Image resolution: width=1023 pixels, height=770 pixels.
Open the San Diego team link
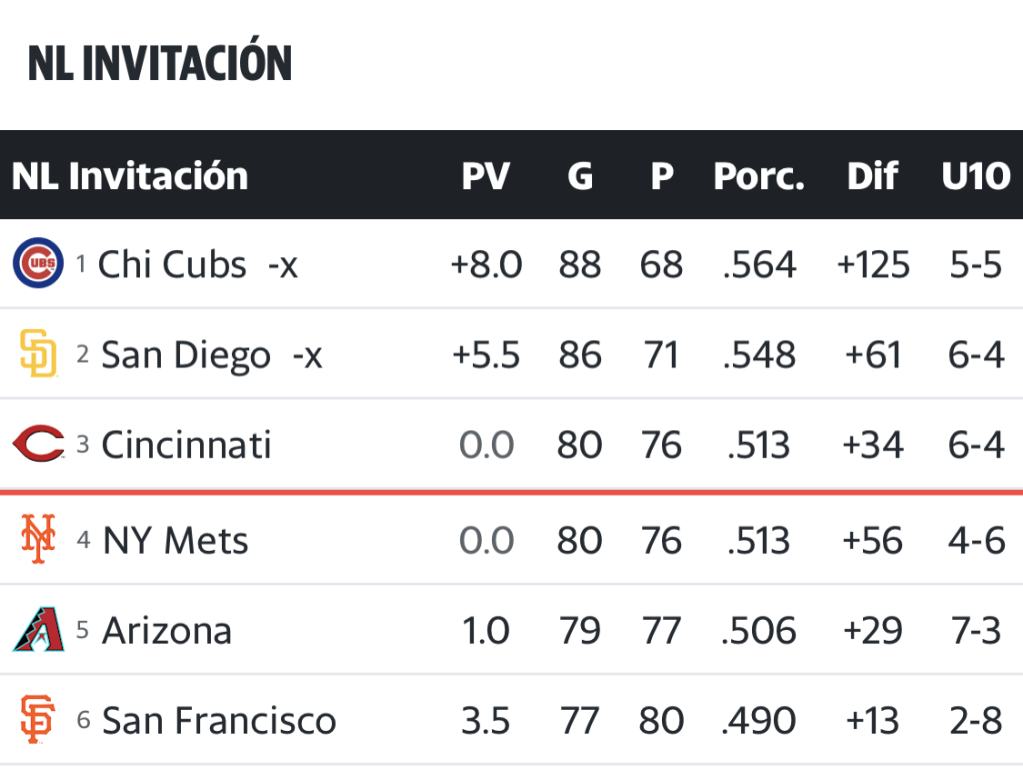(x=186, y=354)
